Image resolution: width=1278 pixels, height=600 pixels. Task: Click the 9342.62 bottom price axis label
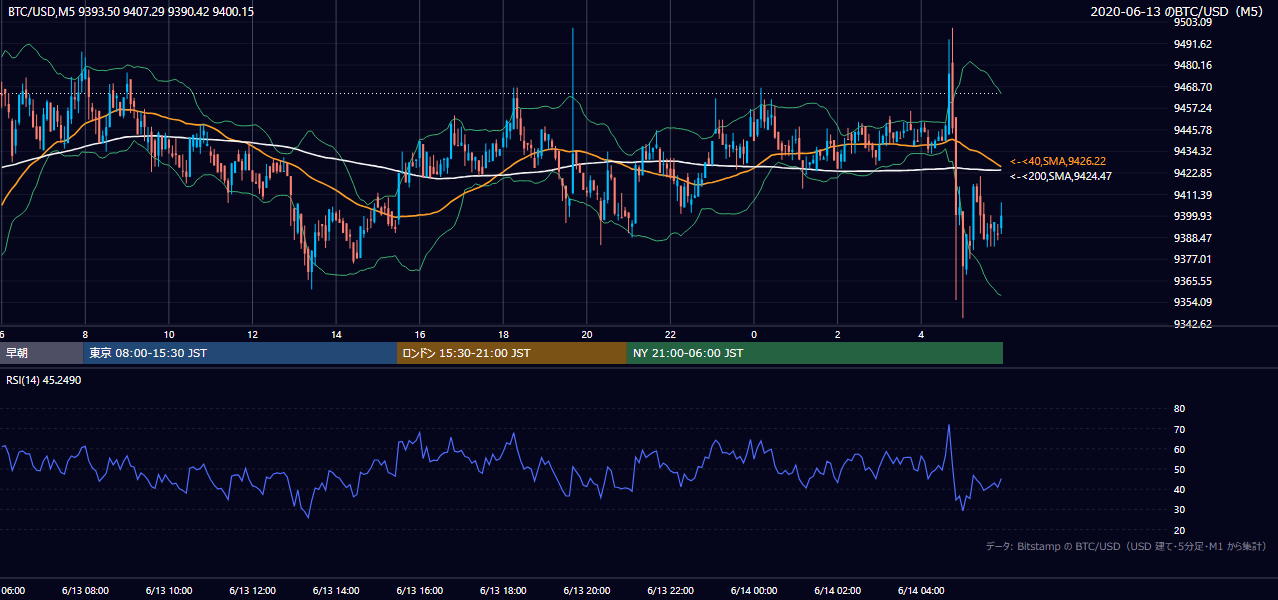1193,324
